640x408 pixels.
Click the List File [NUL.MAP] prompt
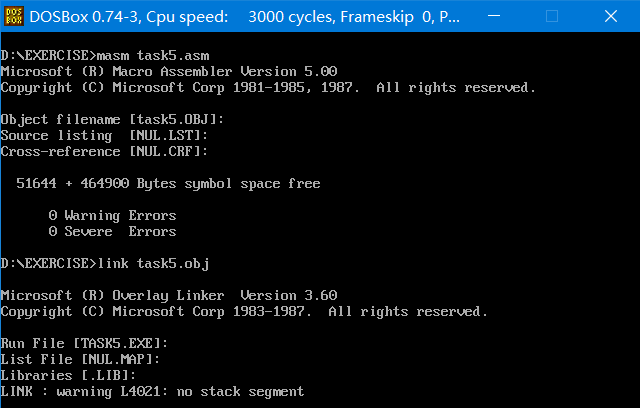pos(80,359)
